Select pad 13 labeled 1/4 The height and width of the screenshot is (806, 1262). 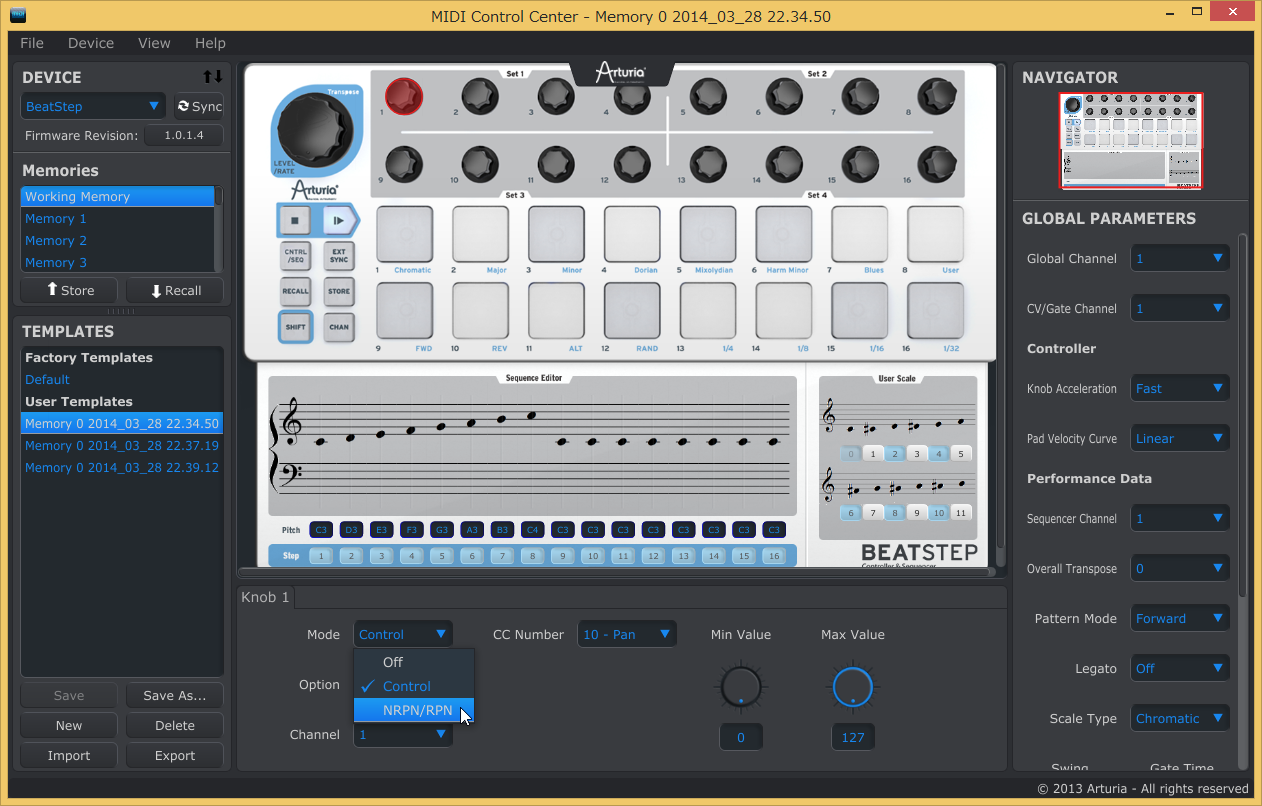[708, 310]
